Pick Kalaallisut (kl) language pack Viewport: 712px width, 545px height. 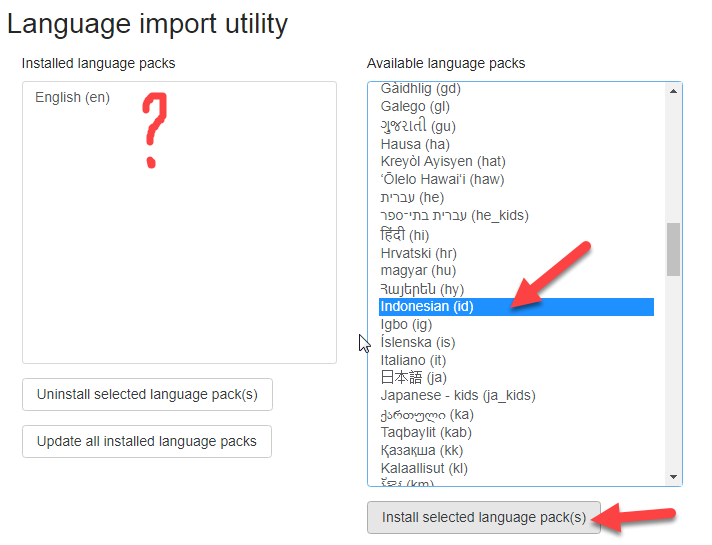[x=424, y=468]
